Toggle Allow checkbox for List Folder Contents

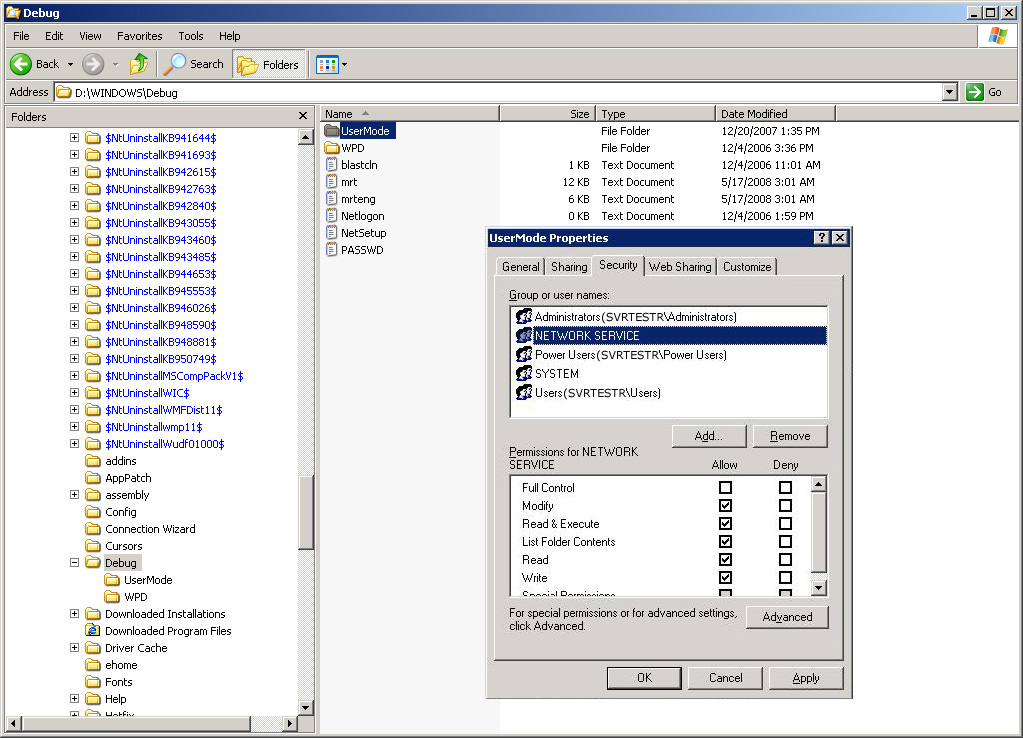click(725, 542)
